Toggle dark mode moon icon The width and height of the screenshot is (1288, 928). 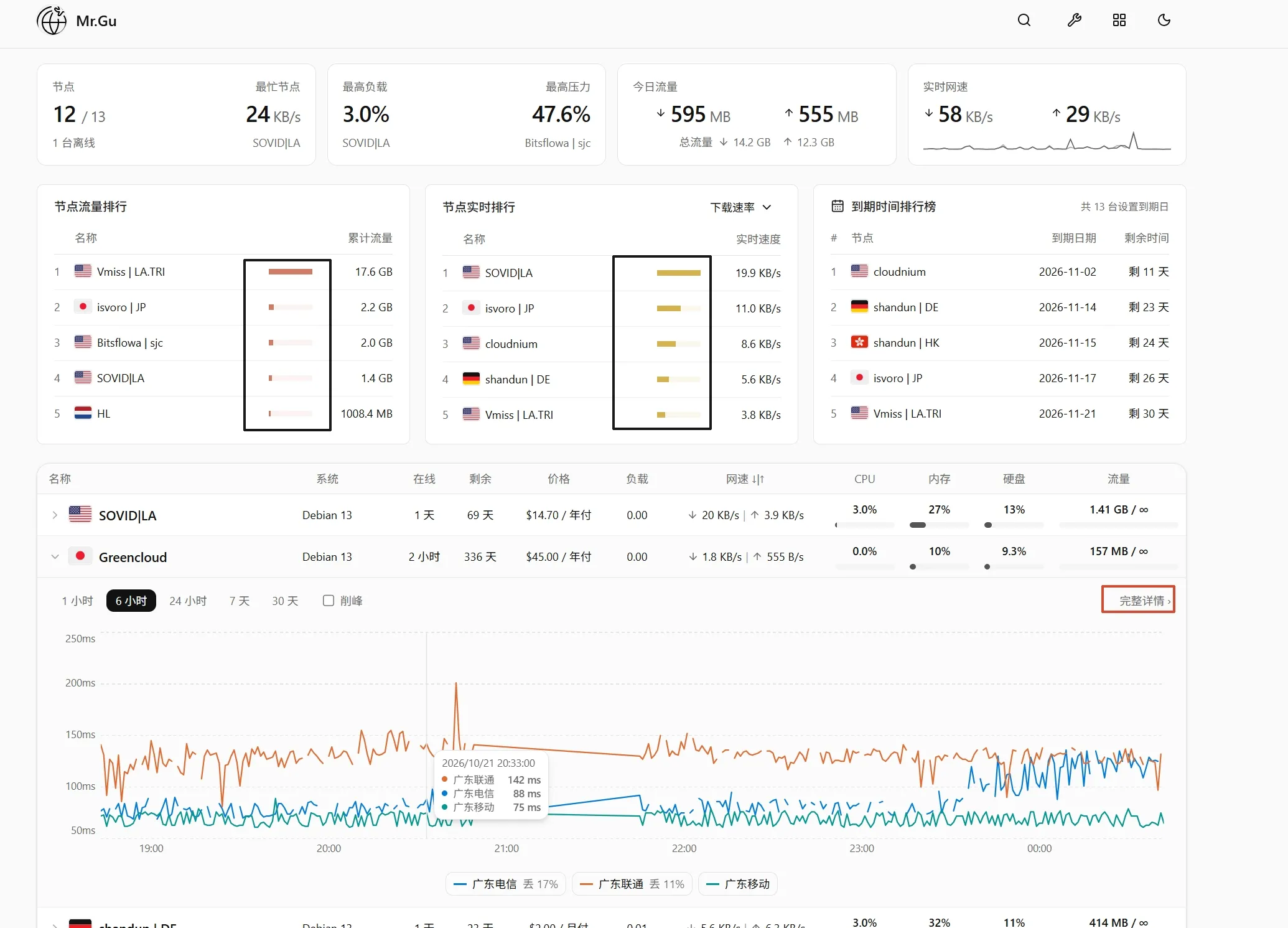tap(1164, 21)
